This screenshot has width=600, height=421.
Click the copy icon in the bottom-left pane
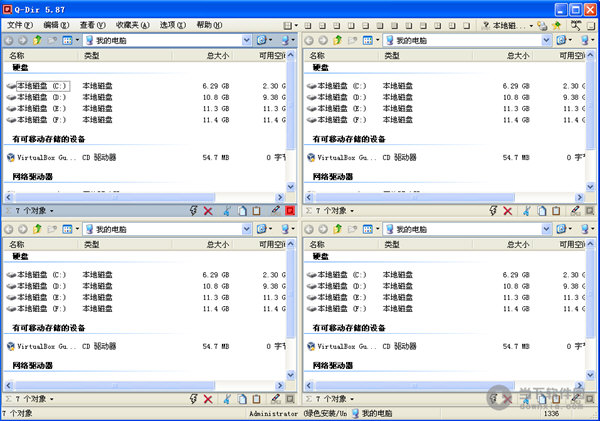242,399
